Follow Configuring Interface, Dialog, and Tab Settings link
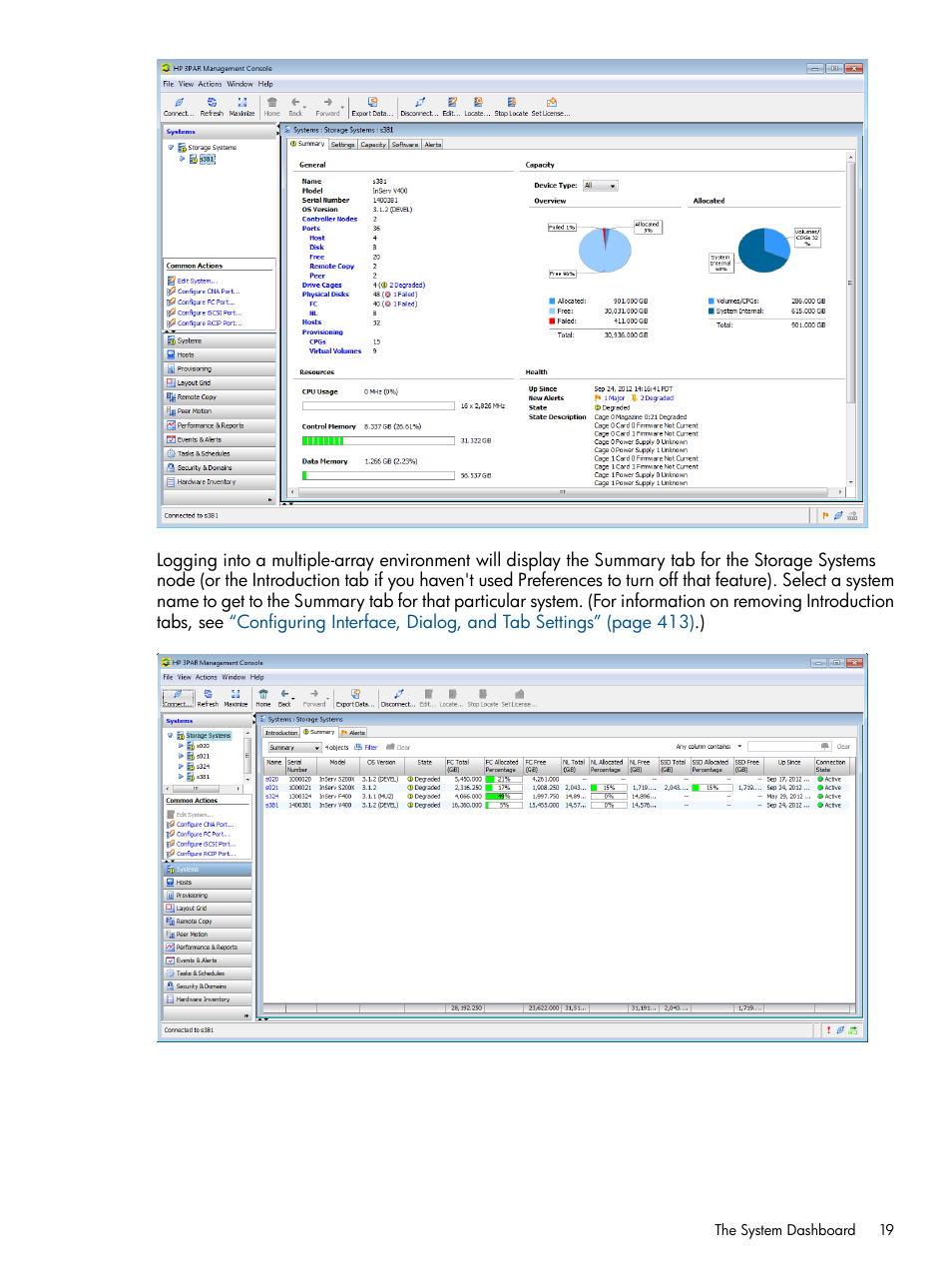This screenshot has height=1269, width=952. tap(461, 622)
